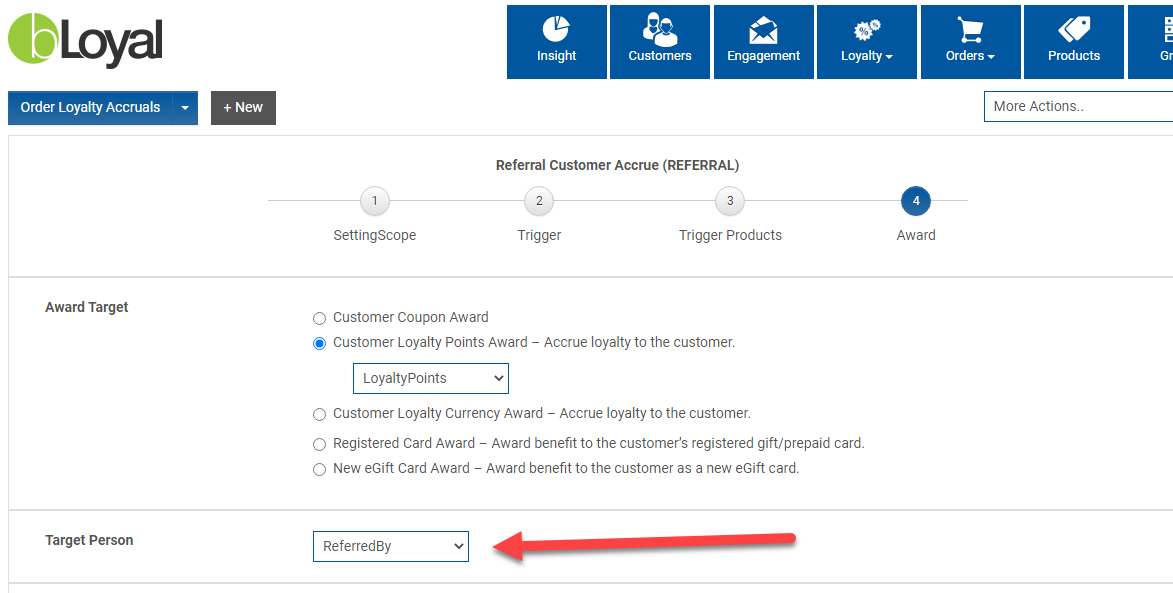Expand the ReferredBy Target Person dropdown
This screenshot has height=593, width=1173.
click(390, 546)
